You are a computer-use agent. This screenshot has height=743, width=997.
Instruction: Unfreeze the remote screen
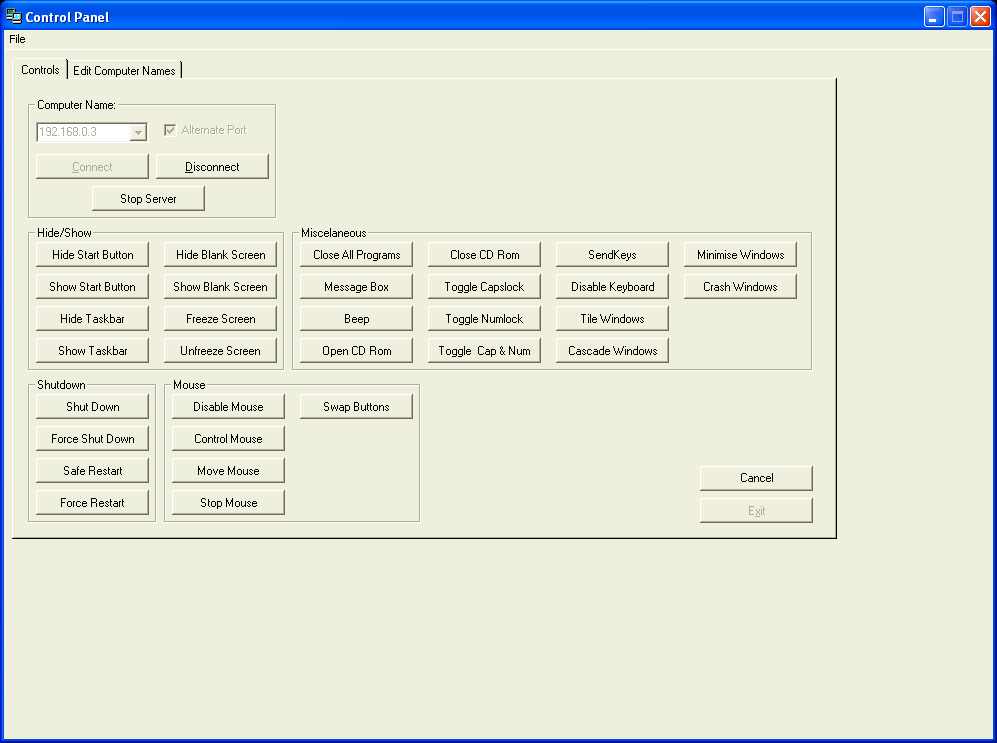click(220, 350)
